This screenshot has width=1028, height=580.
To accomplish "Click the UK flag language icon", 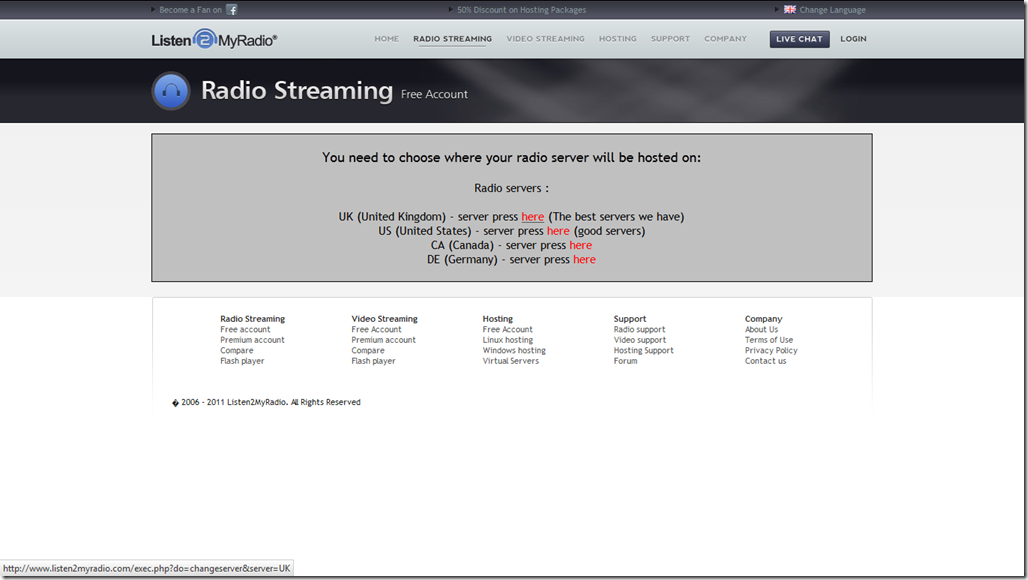I will [x=789, y=10].
